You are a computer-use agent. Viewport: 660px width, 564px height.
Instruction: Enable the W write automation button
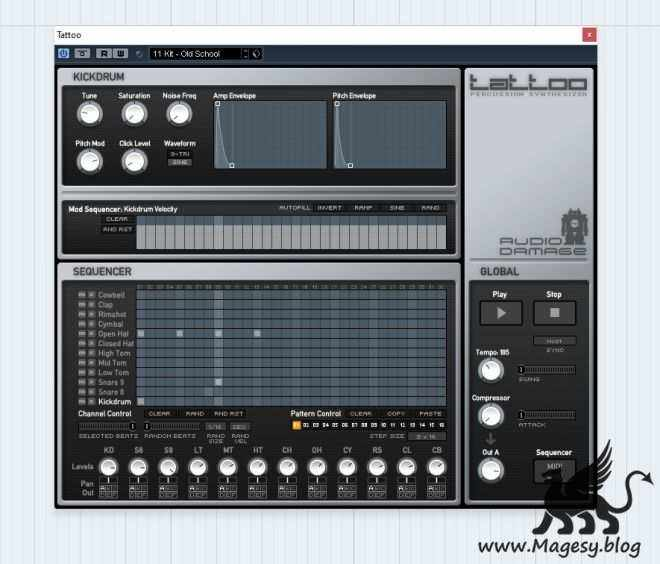(120, 53)
